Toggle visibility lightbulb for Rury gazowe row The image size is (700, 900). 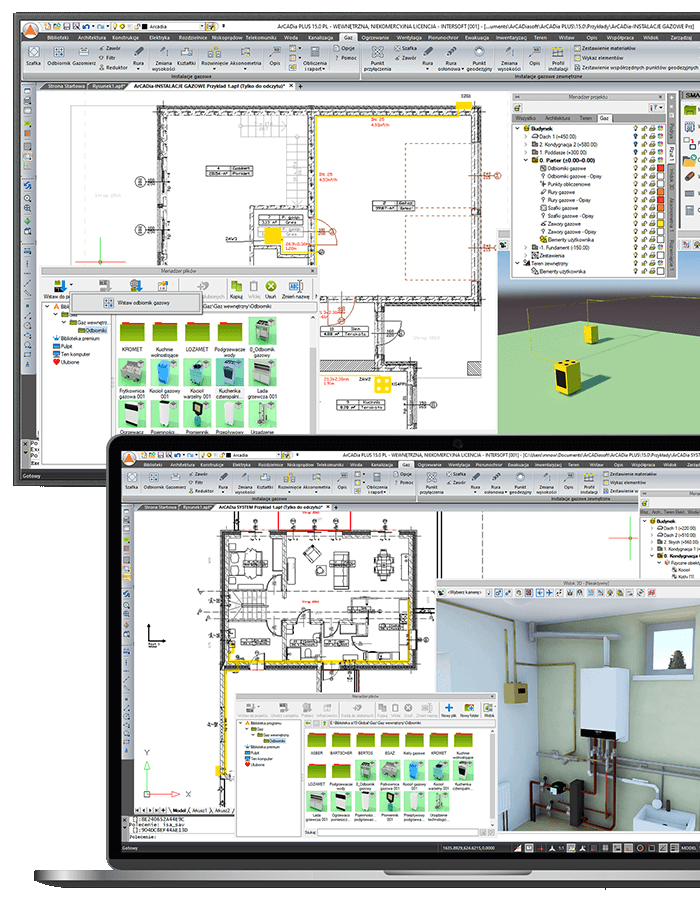tap(635, 192)
